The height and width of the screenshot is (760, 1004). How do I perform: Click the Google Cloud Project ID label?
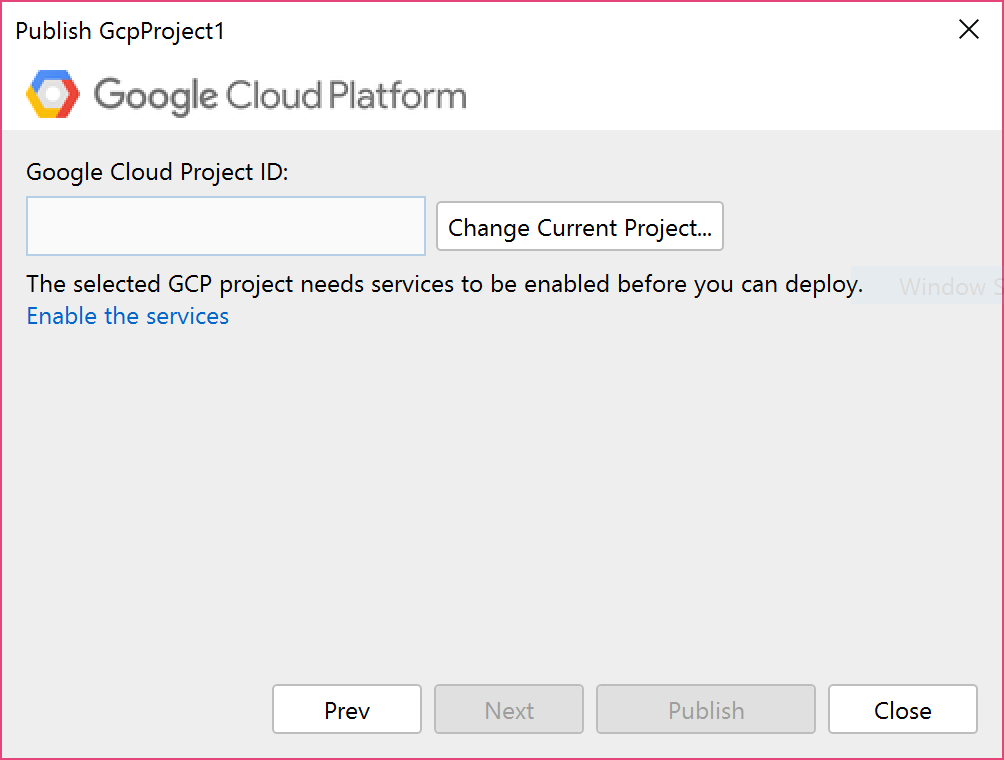pyautogui.click(x=157, y=172)
